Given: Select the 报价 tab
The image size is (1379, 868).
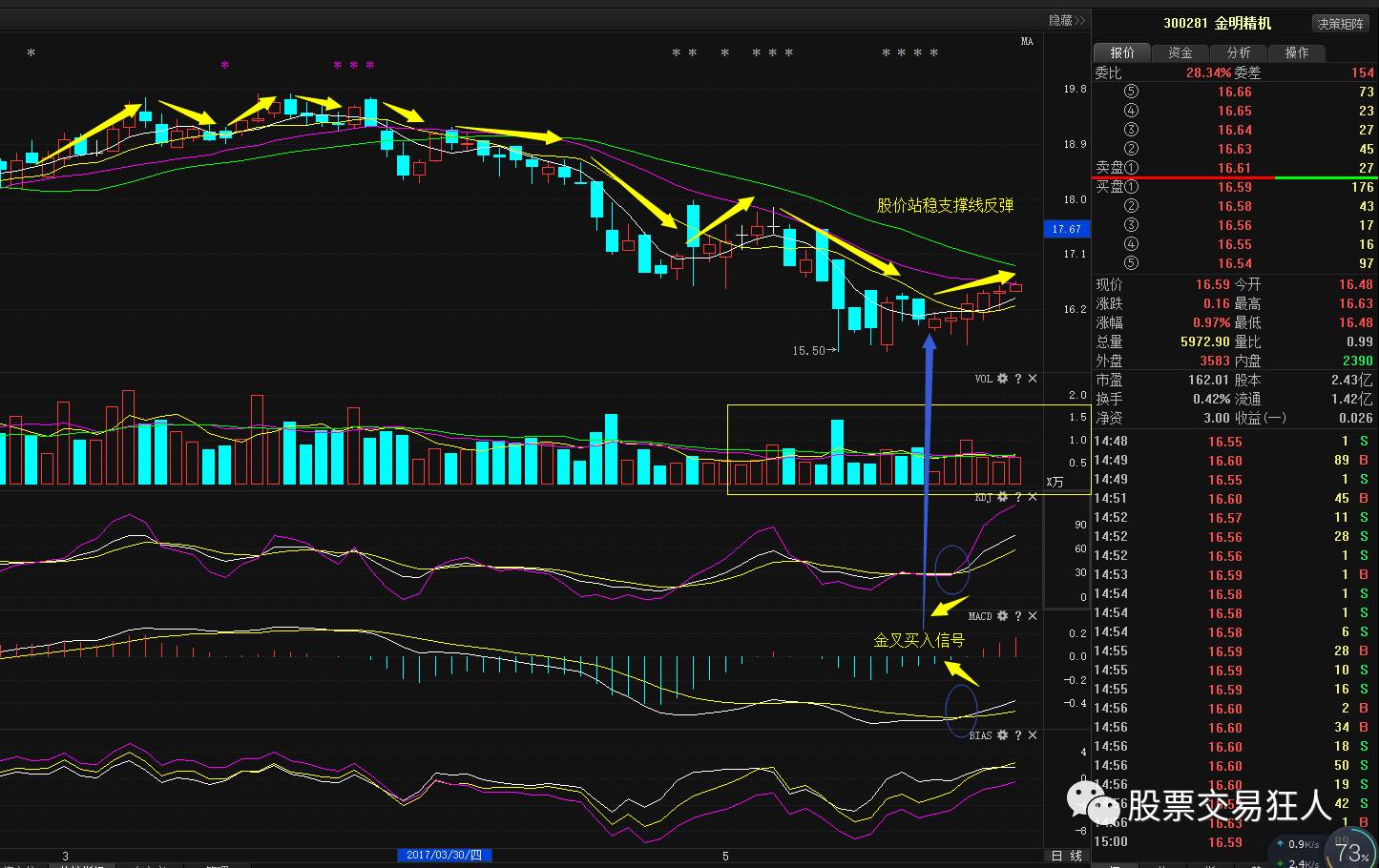Looking at the screenshot, I should (1122, 52).
